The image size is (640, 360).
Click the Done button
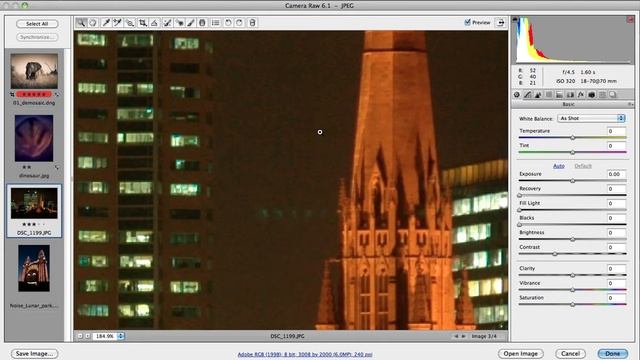click(613, 353)
